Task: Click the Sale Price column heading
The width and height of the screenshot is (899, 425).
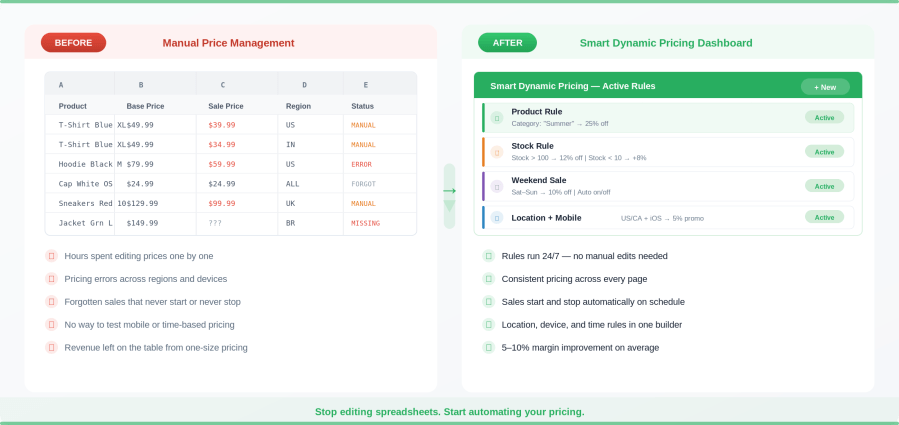Action: coord(226,106)
